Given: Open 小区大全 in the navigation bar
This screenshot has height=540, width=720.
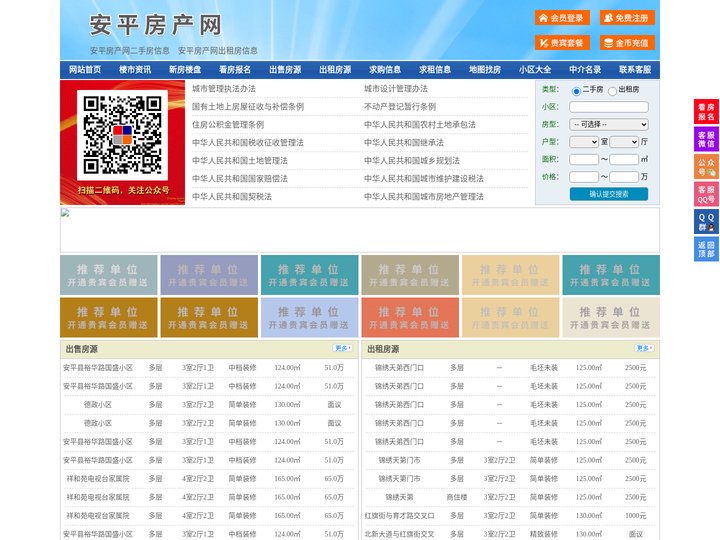Looking at the screenshot, I should pos(535,70).
